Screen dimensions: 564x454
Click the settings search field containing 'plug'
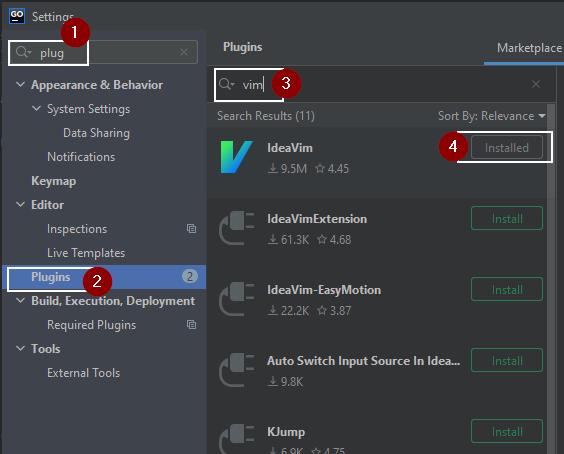(x=103, y=53)
